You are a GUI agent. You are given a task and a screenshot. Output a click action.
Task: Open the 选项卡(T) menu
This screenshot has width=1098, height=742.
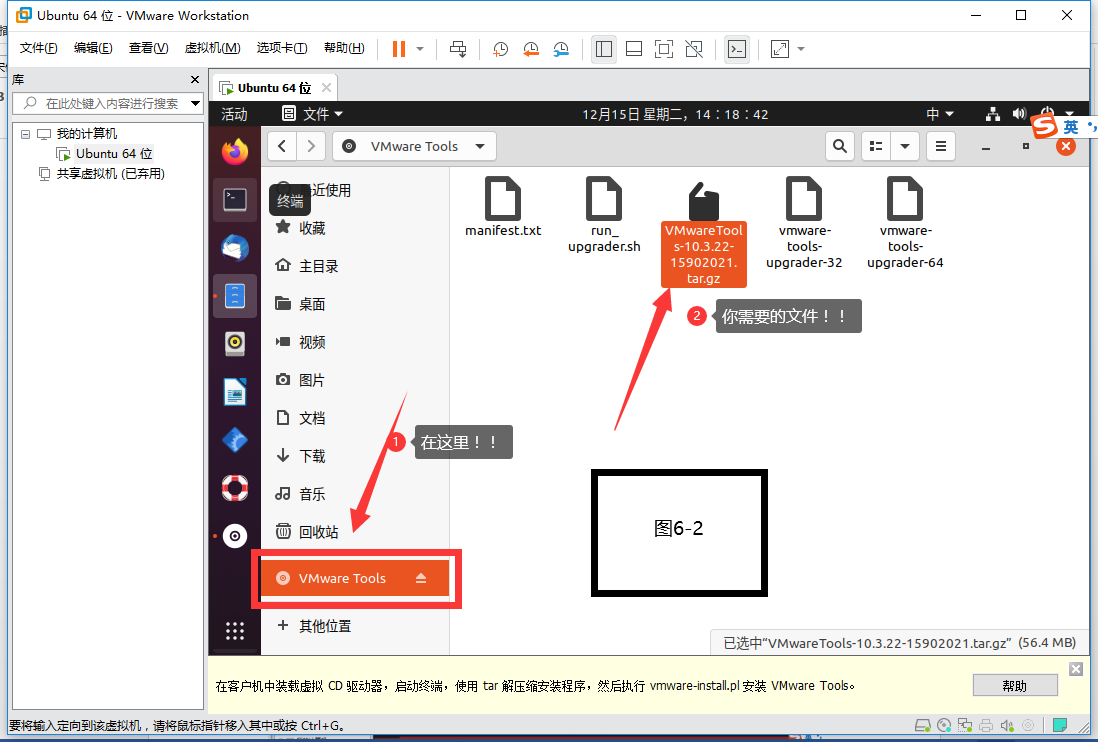click(282, 48)
